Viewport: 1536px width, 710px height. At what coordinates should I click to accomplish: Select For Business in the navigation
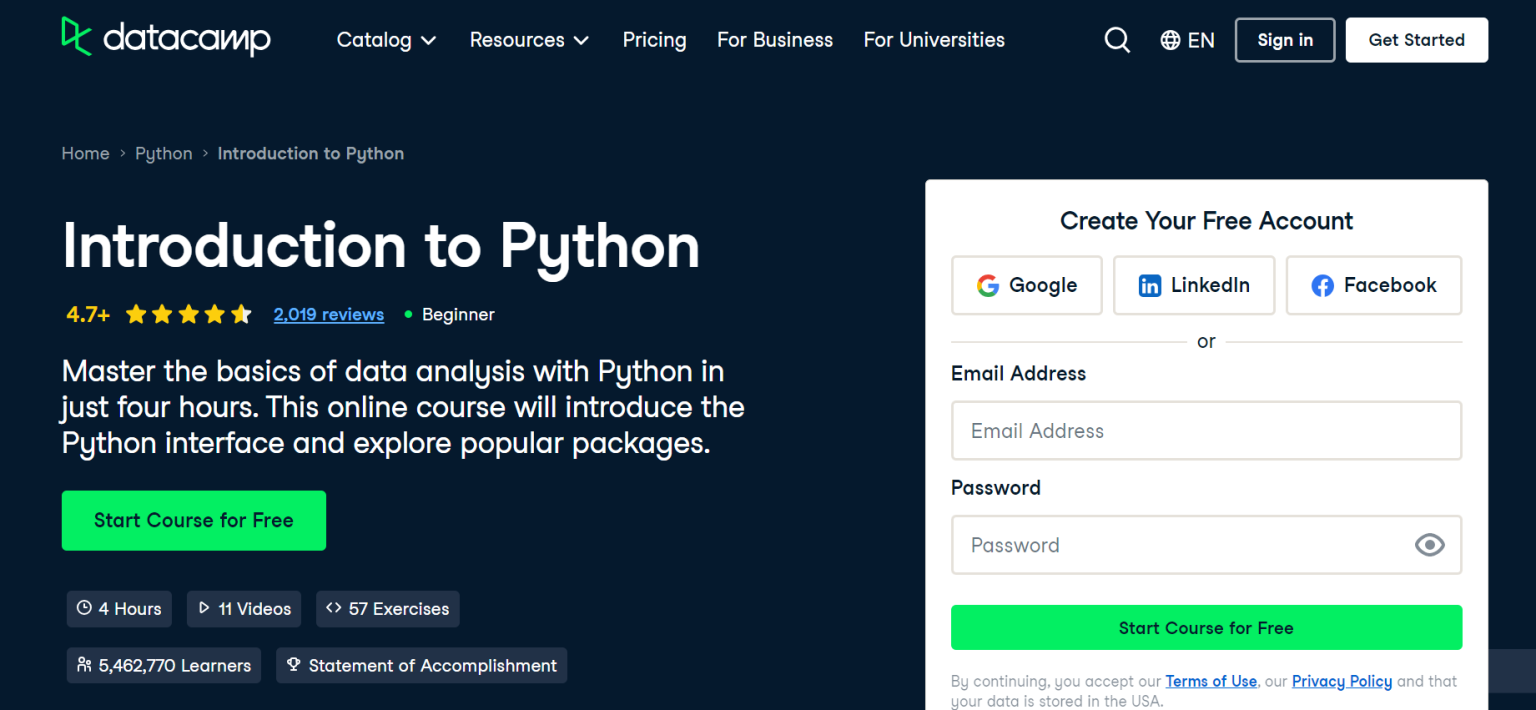click(x=774, y=40)
